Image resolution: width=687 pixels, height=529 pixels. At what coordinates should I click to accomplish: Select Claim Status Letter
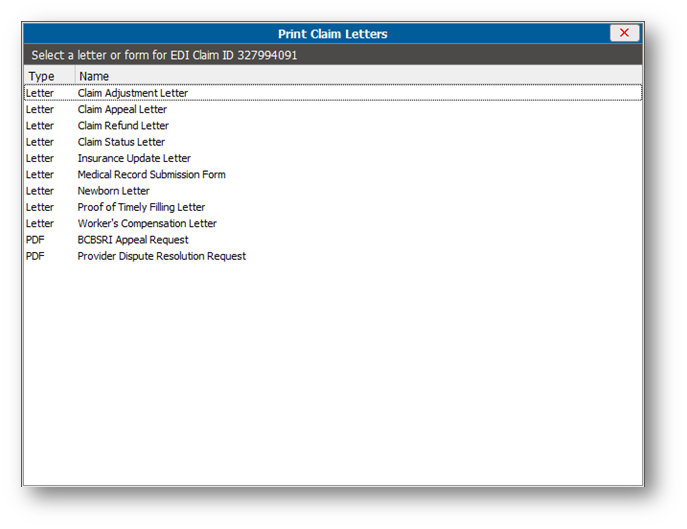pos(121,142)
